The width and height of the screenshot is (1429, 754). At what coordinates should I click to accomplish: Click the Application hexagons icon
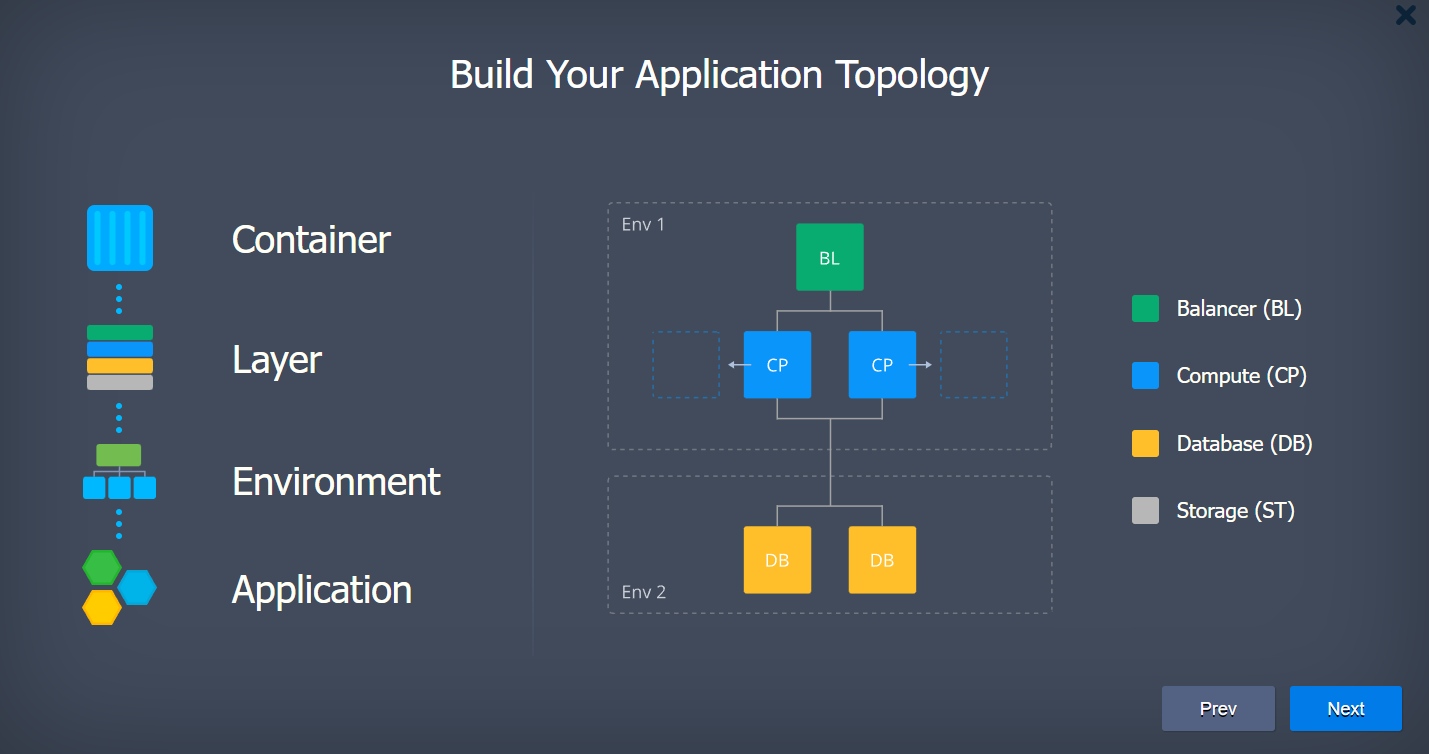pyautogui.click(x=119, y=587)
